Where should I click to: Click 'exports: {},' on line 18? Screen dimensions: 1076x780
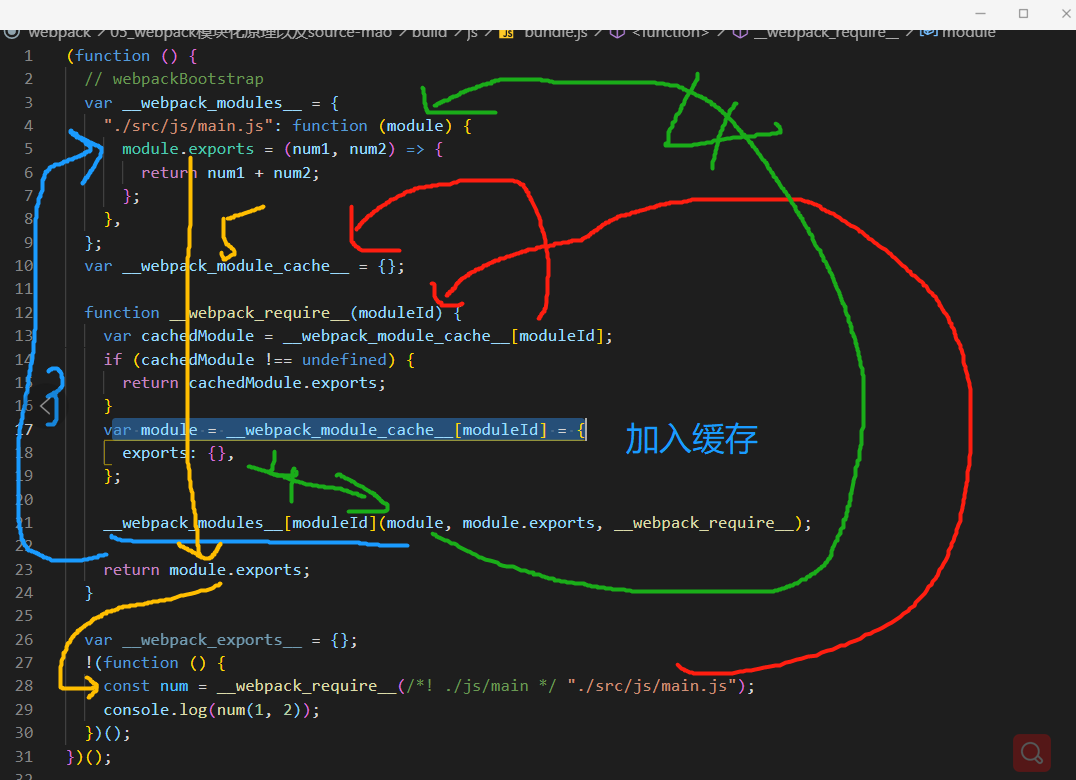[x=178, y=453]
